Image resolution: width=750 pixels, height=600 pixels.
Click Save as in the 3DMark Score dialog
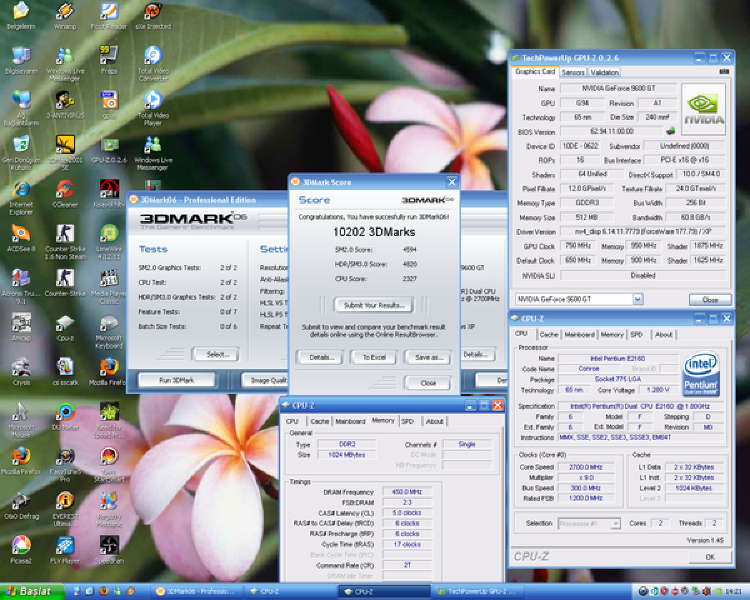click(x=429, y=357)
